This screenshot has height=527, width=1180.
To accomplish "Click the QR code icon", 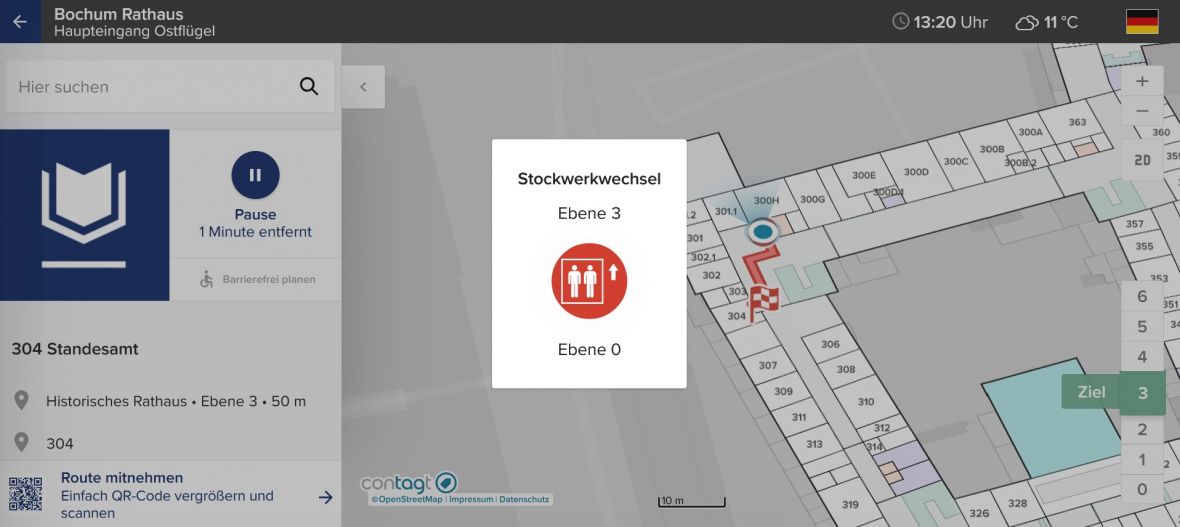I will (x=26, y=495).
